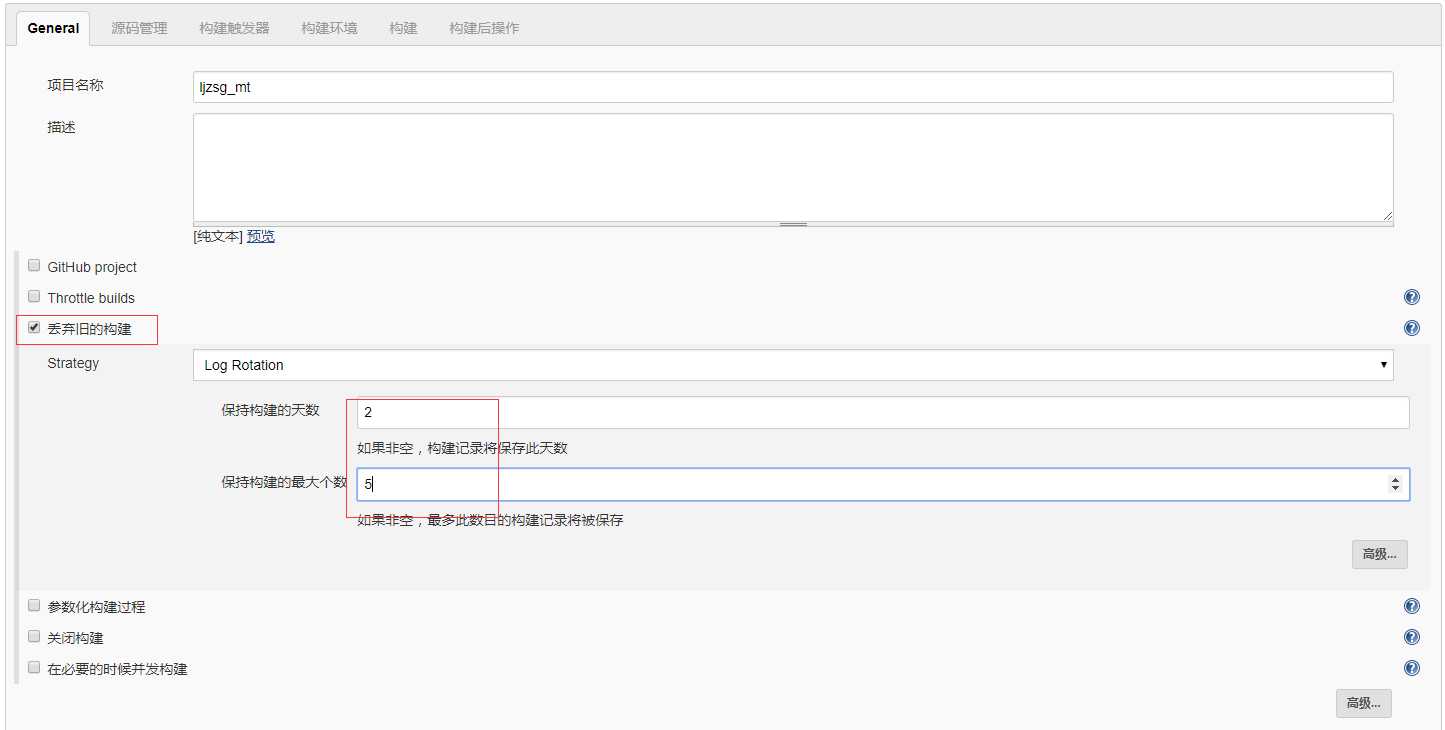Switch to the 构建环境 tab
This screenshot has height=730, width=1445.
coord(329,28)
